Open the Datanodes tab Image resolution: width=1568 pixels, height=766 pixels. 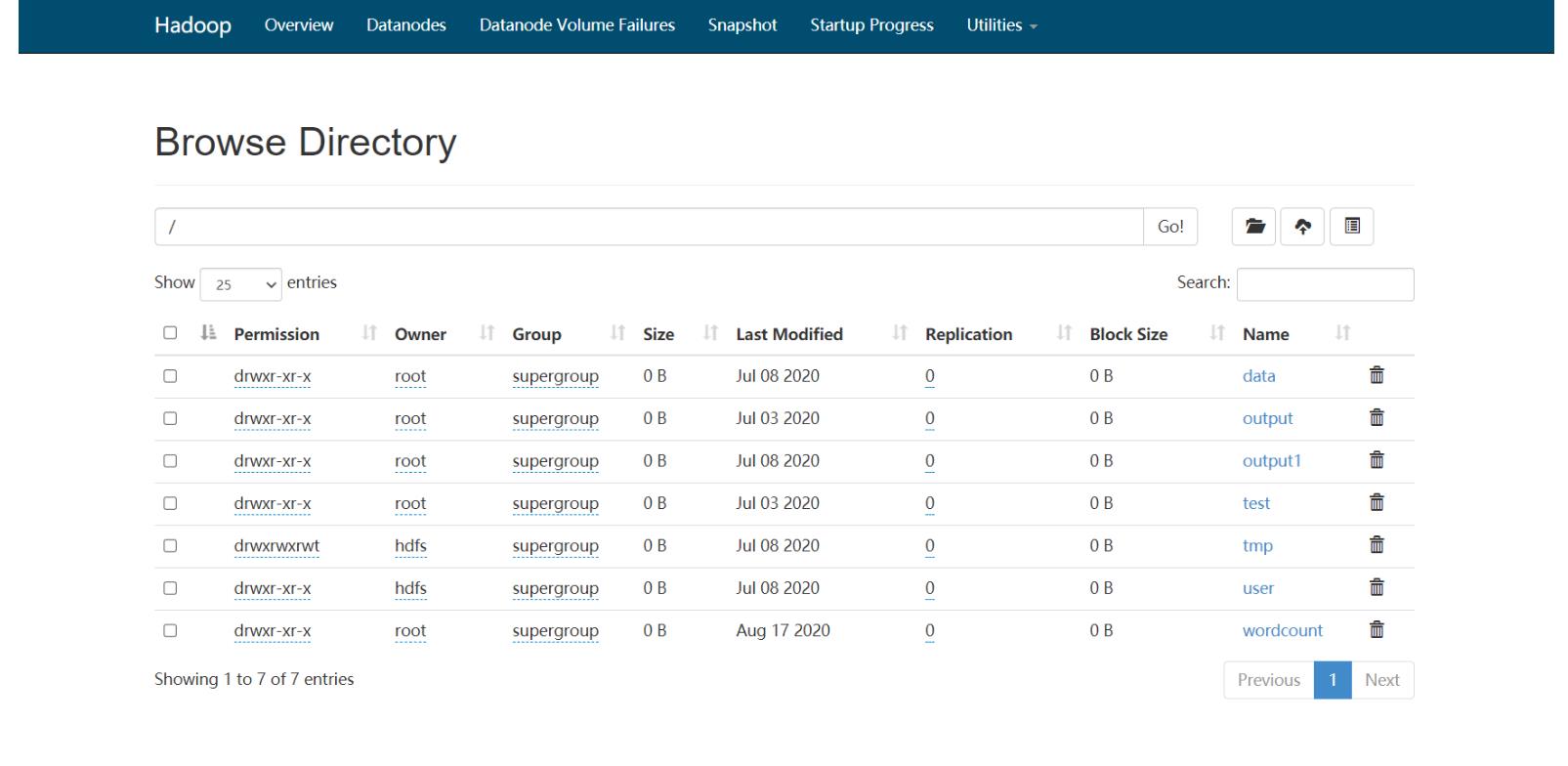[x=406, y=25]
